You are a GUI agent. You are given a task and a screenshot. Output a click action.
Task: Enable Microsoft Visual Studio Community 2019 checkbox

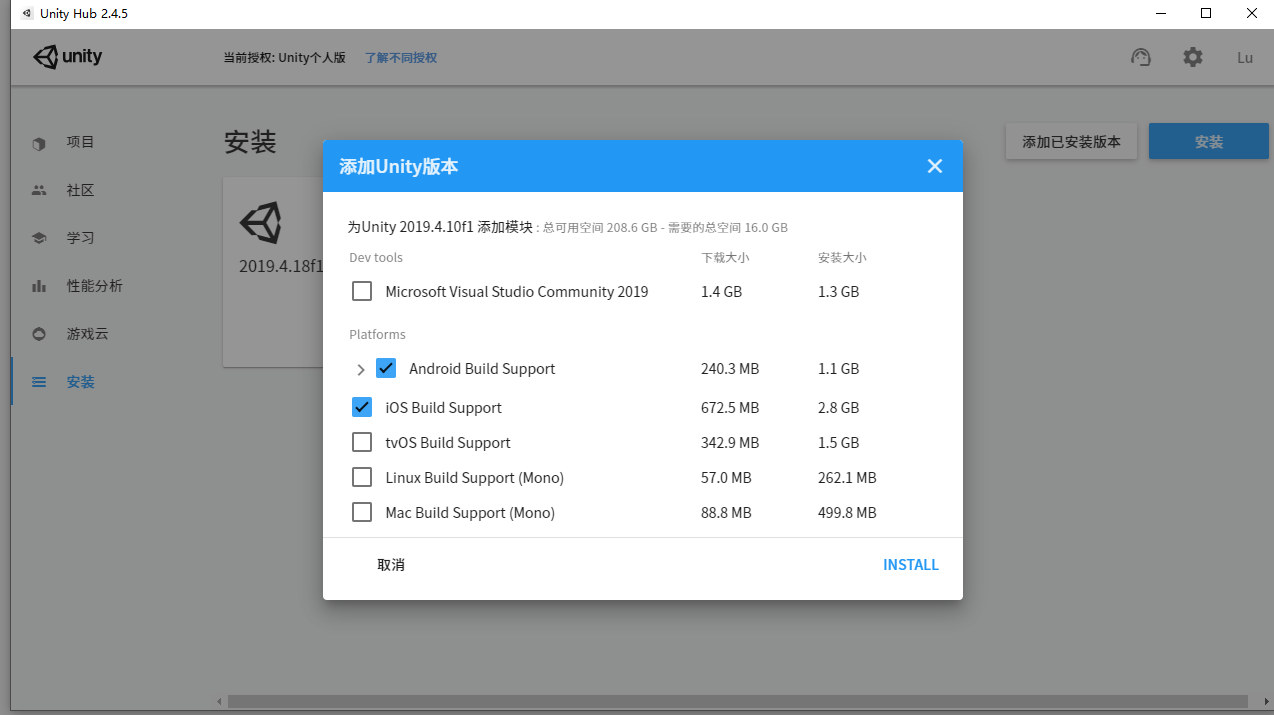point(362,291)
